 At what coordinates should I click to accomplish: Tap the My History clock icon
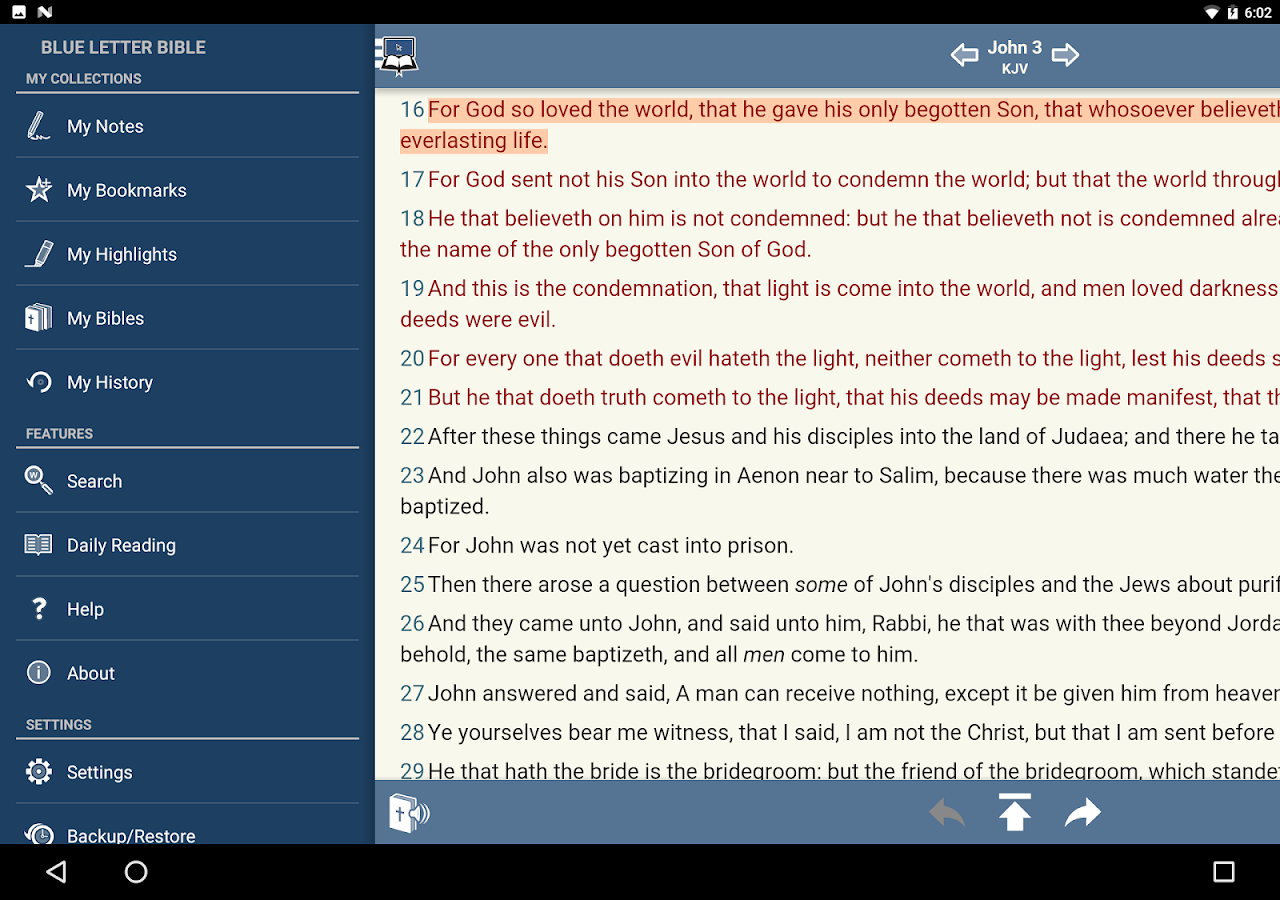coord(39,382)
